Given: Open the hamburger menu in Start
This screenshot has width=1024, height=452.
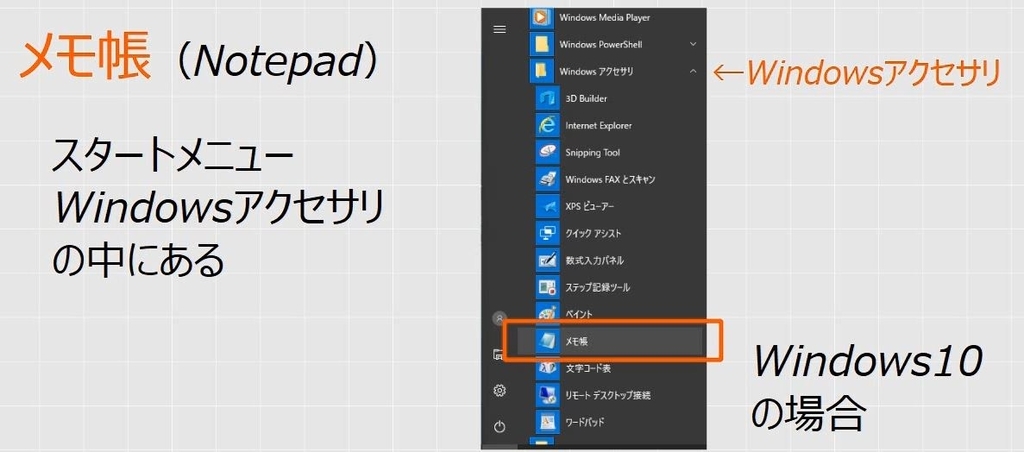Looking at the screenshot, I should (500, 29).
